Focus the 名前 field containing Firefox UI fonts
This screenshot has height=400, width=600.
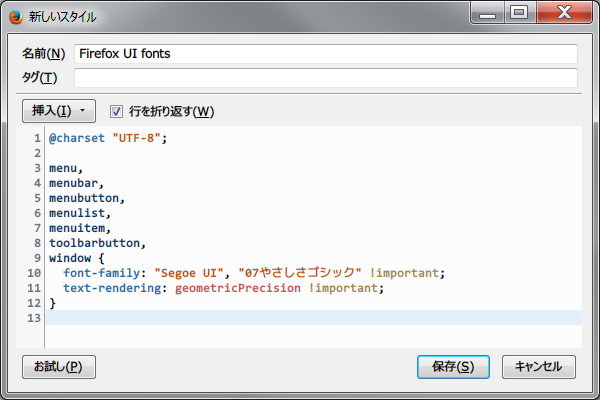point(326,53)
